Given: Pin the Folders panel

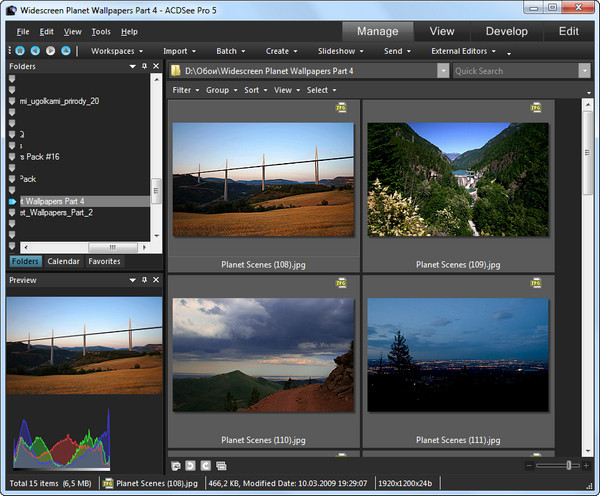Looking at the screenshot, I should (x=144, y=66).
